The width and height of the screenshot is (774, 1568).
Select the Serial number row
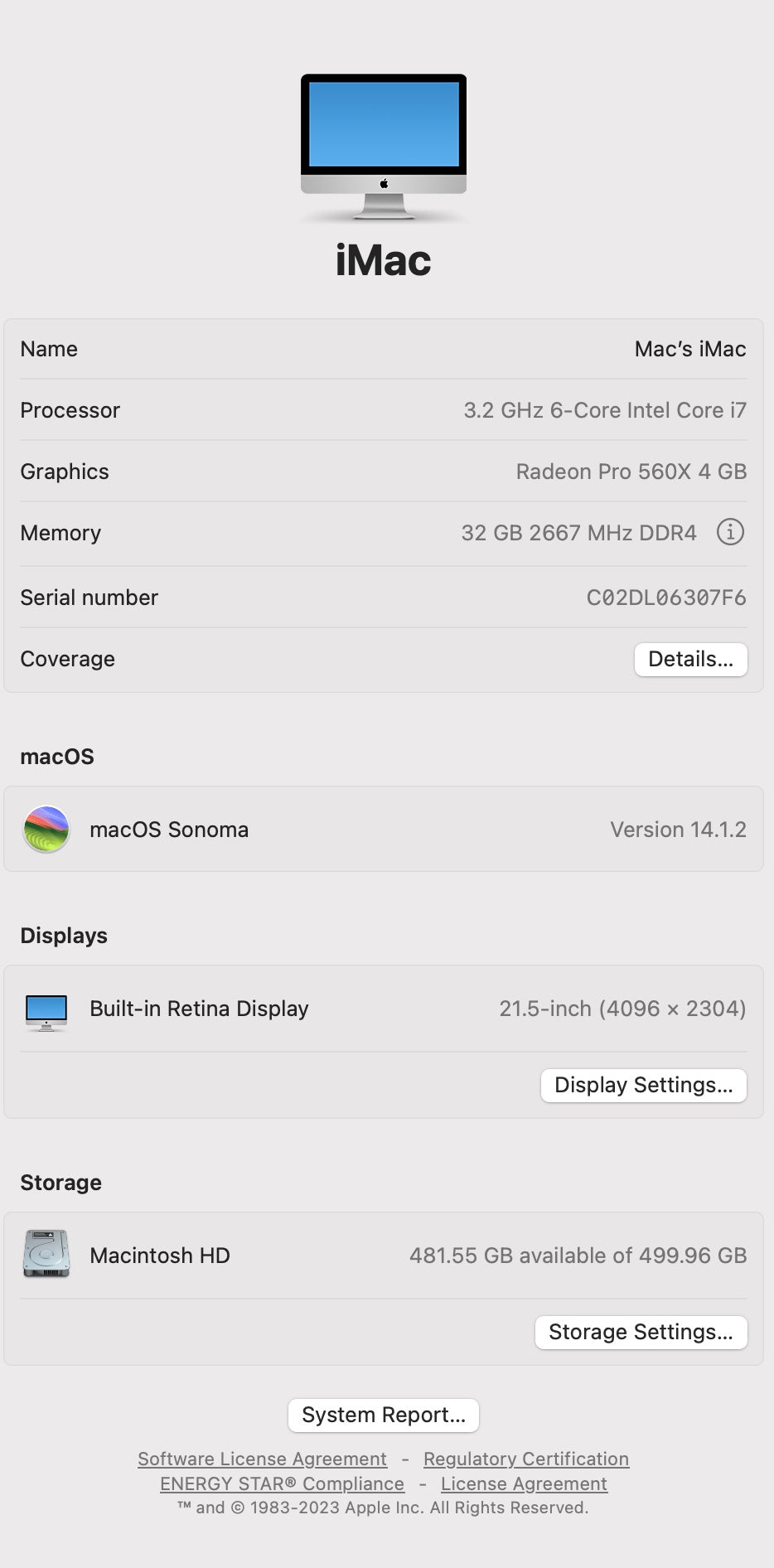click(x=383, y=597)
